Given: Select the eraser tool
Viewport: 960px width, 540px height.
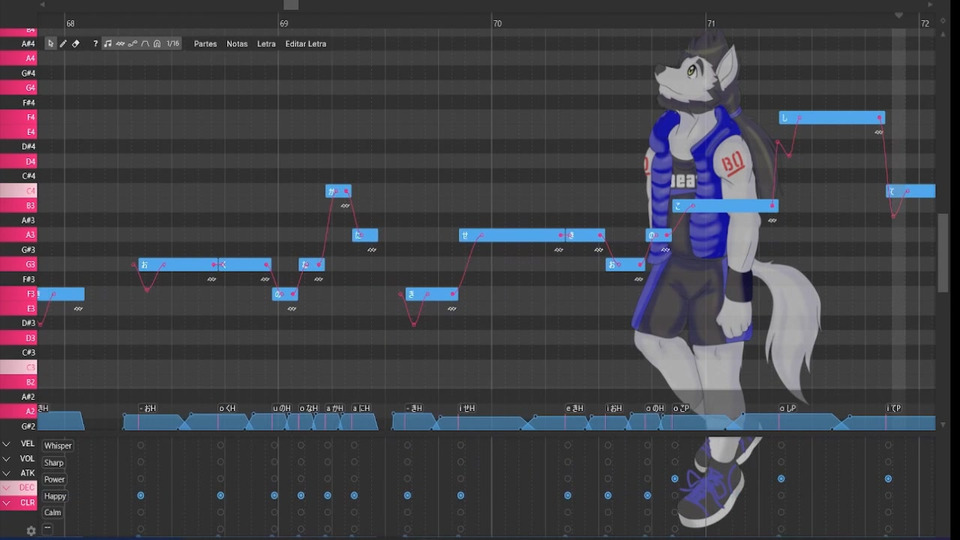Looking at the screenshot, I should pos(76,43).
